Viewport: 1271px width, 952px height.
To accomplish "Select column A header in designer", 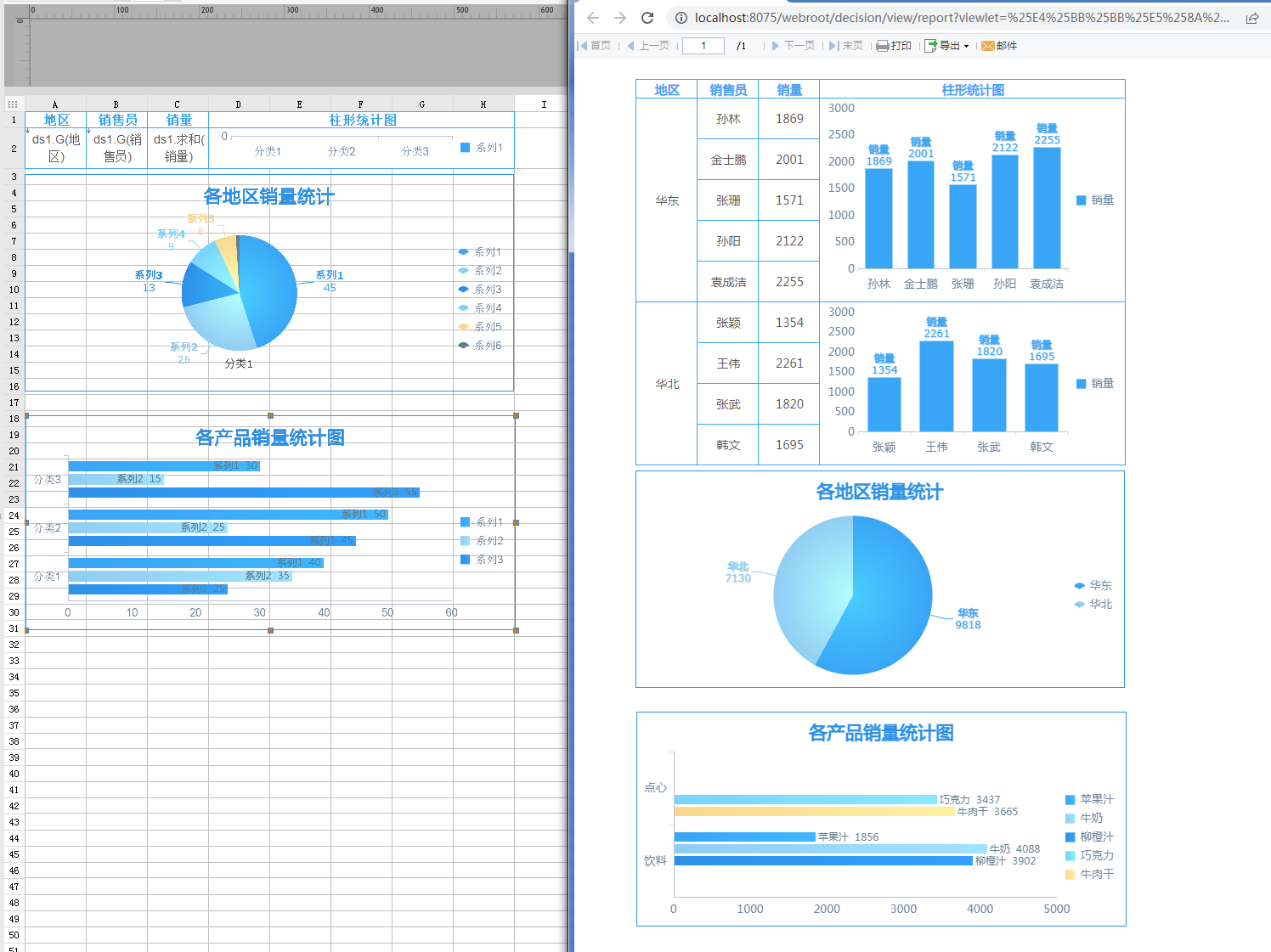I will click(x=55, y=104).
